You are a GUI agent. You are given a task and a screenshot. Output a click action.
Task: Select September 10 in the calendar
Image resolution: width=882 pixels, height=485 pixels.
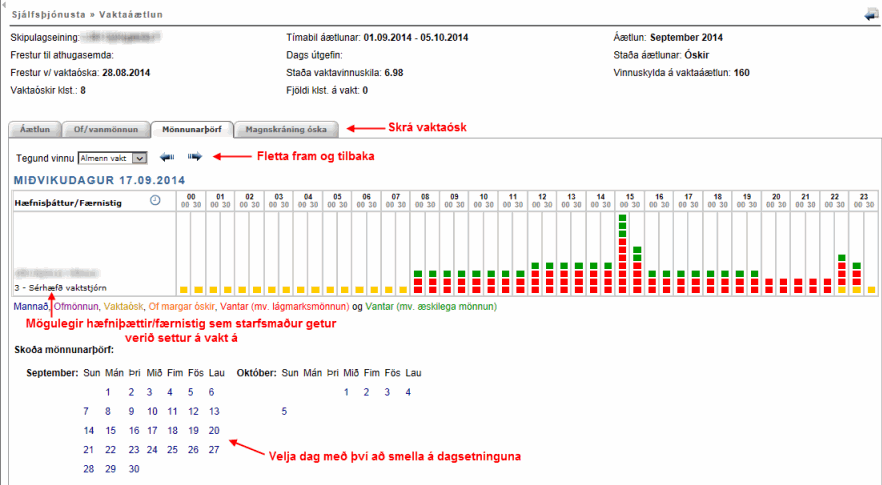[152, 411]
